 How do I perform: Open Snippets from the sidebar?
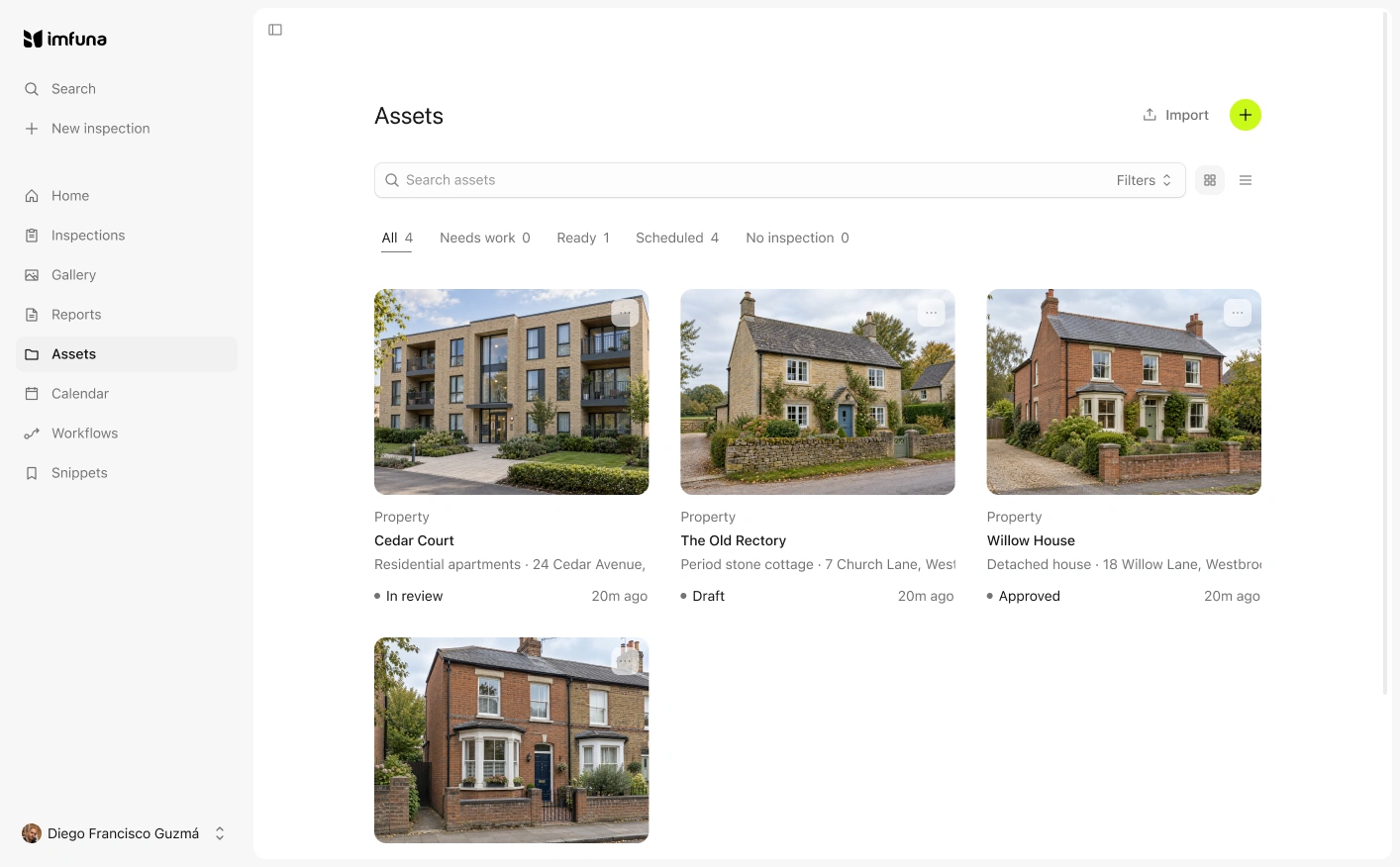click(127, 473)
